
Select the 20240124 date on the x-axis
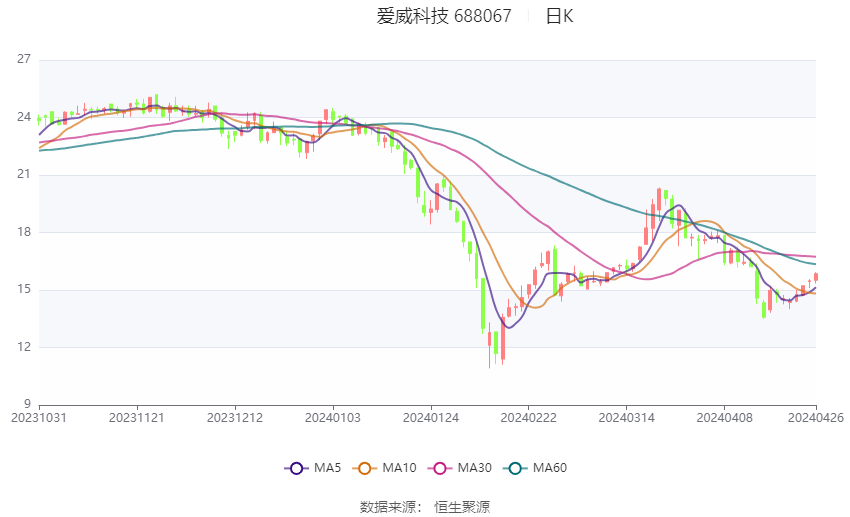[x=430, y=417]
